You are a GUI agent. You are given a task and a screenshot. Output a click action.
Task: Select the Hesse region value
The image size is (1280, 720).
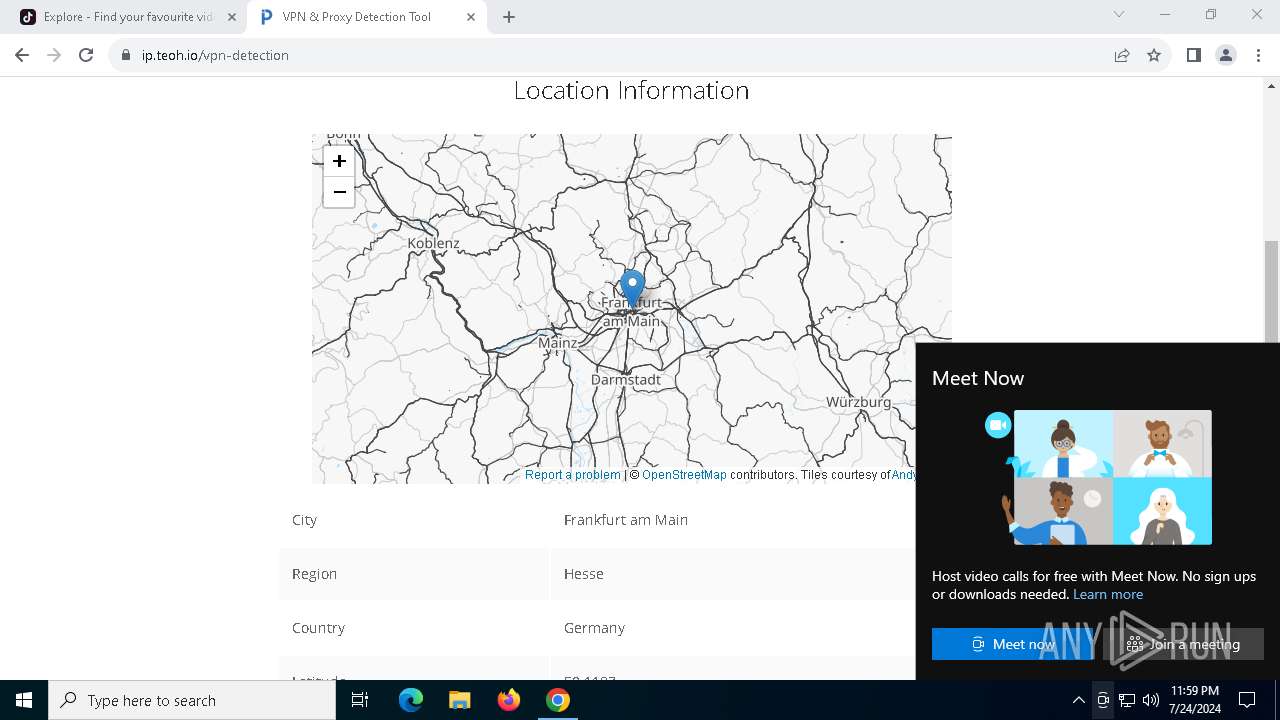coord(584,574)
